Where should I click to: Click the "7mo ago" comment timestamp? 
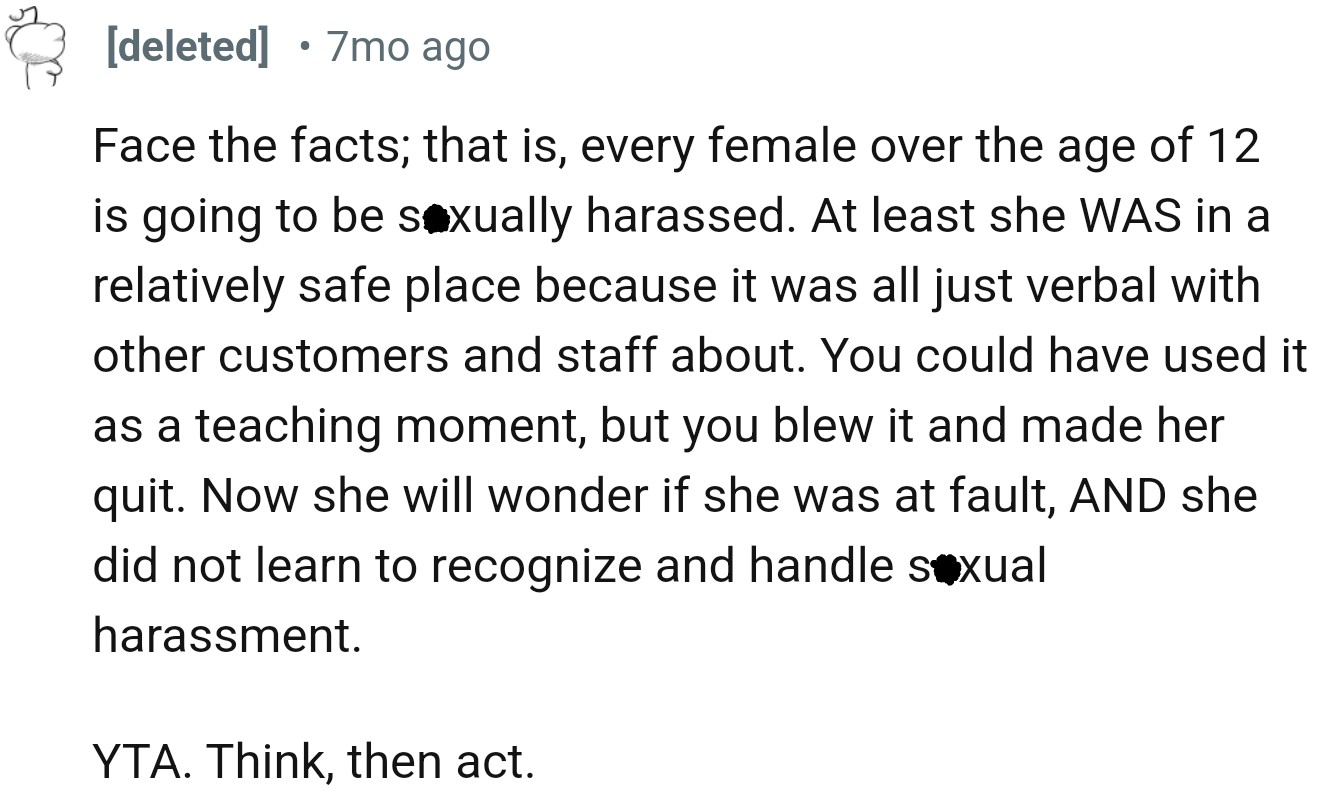pos(408,47)
